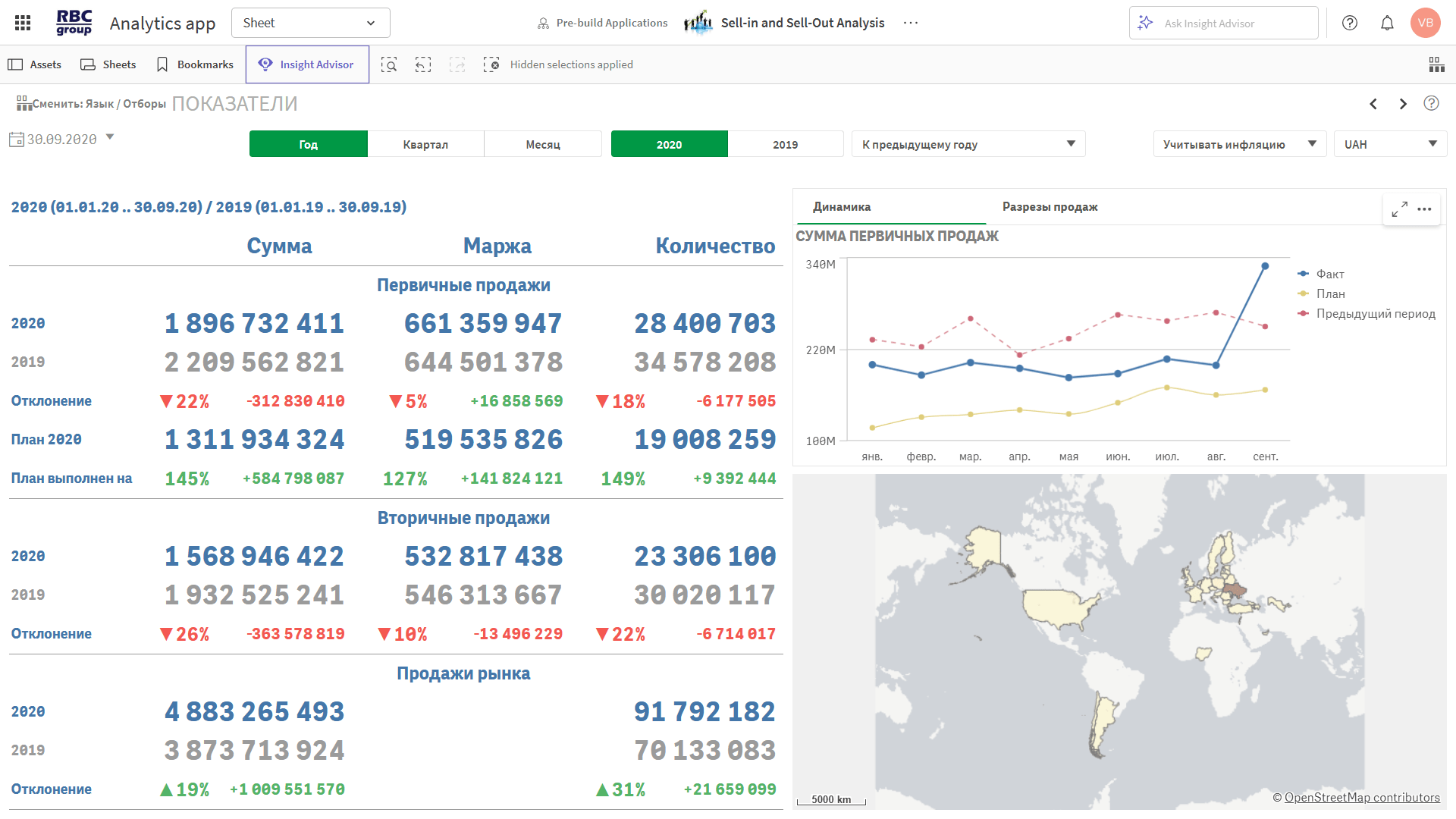Expand the Dynamics chart to fullscreen
Screen dimensions: 1456x819
click(1400, 209)
